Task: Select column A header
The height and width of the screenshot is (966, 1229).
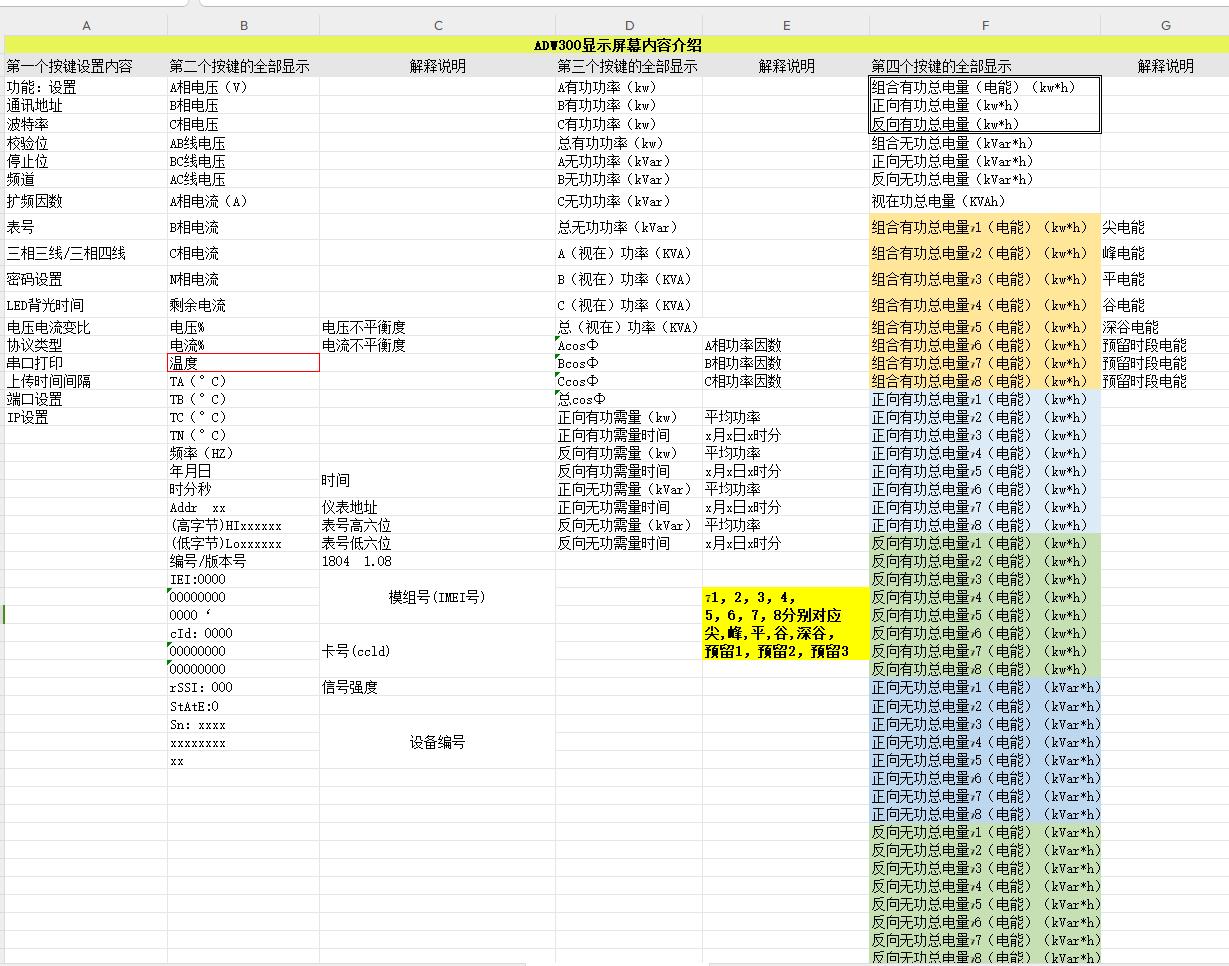Action: 86,25
